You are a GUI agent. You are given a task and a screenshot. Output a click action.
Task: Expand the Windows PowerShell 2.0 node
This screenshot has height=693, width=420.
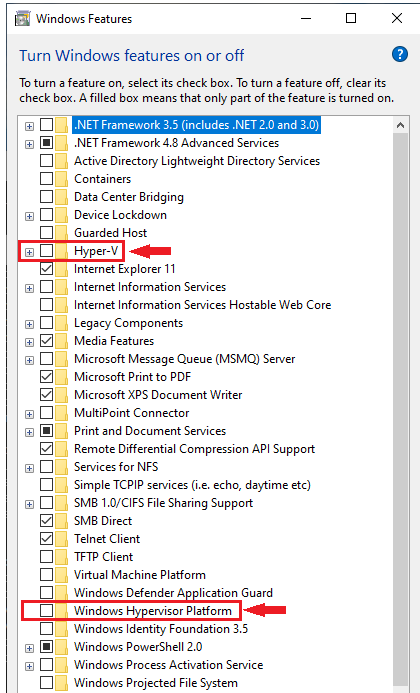[29, 648]
